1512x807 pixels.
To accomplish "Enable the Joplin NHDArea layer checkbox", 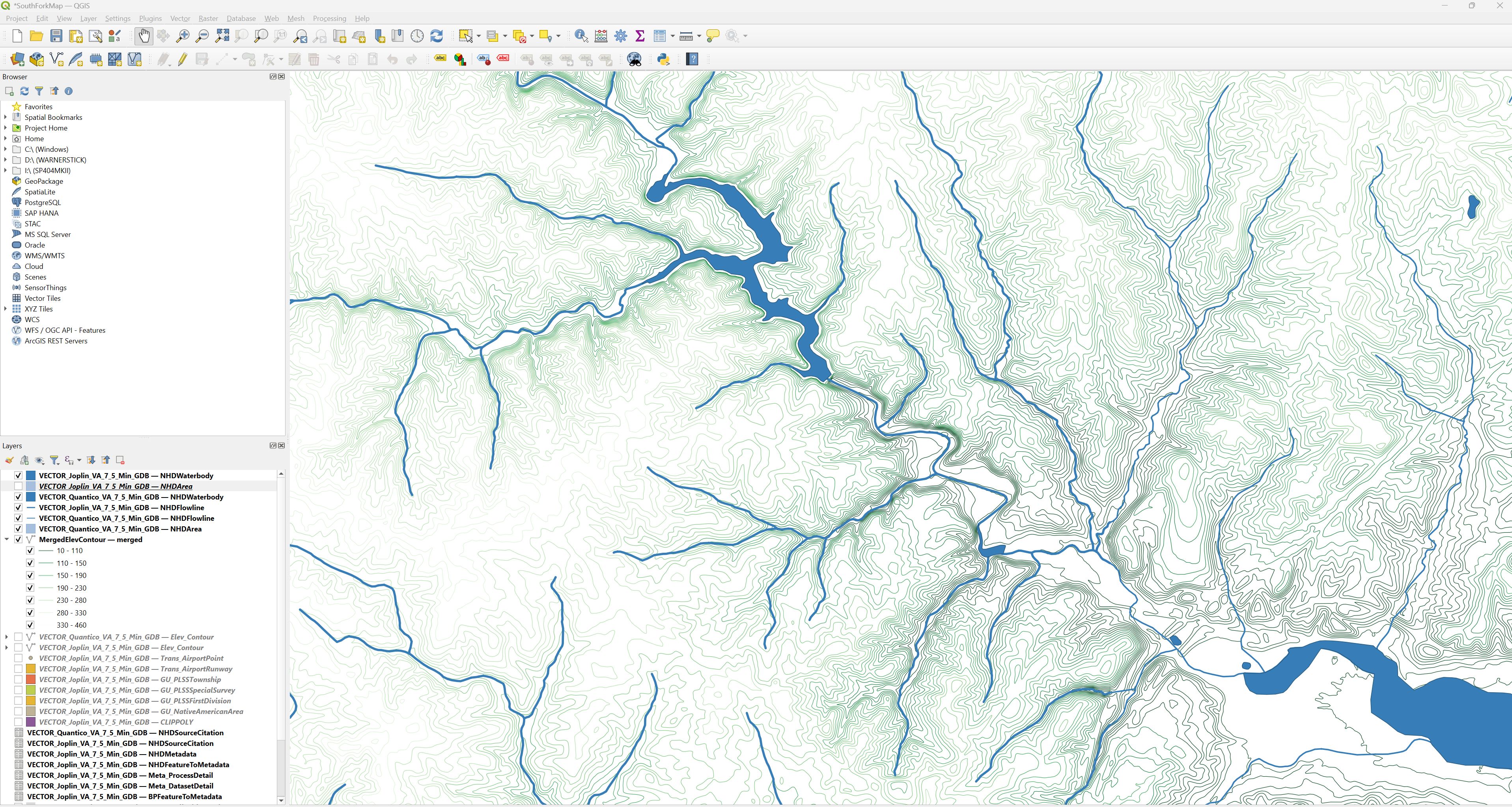I will point(18,486).
